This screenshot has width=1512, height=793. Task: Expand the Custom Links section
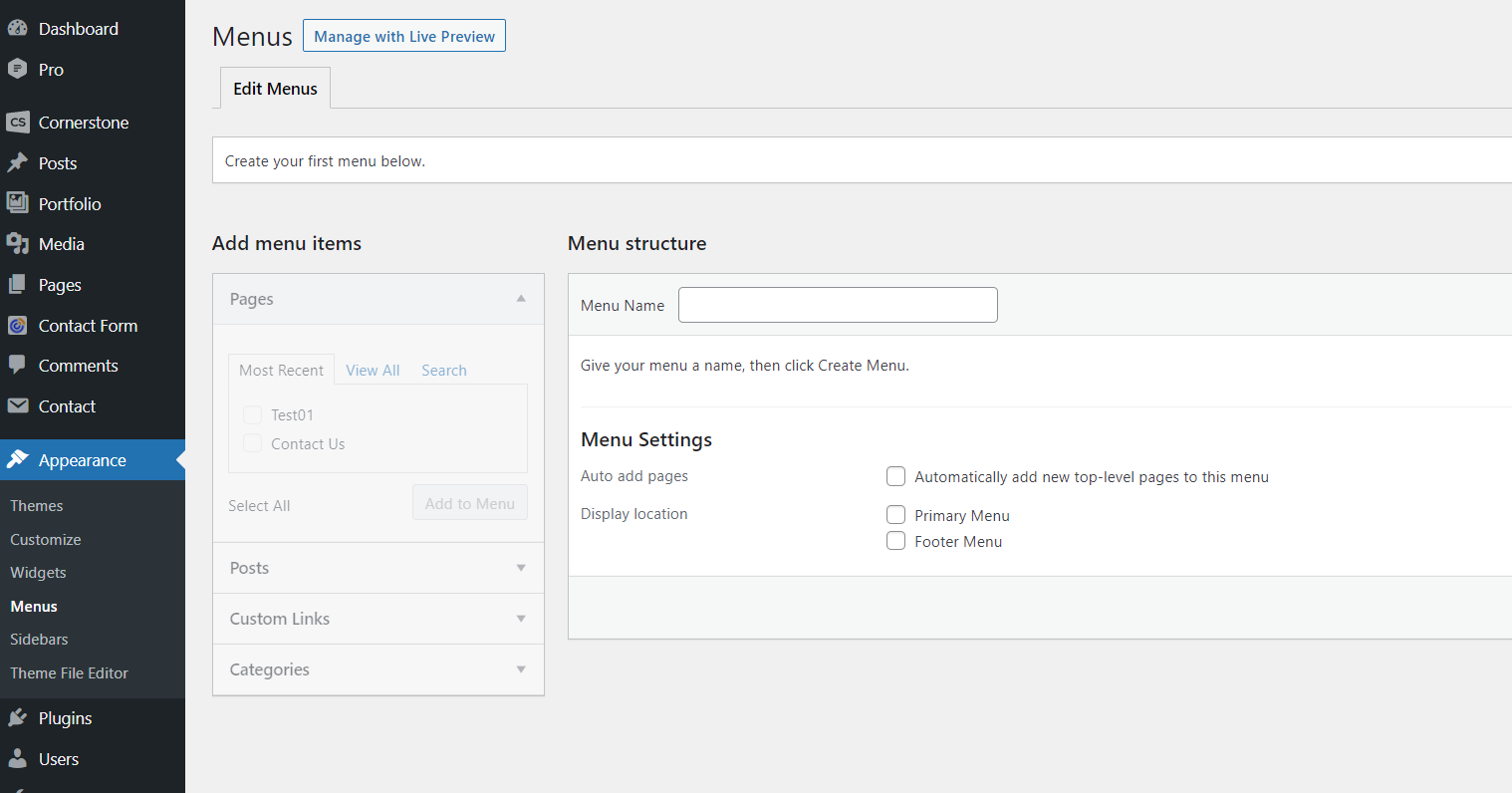coord(521,619)
